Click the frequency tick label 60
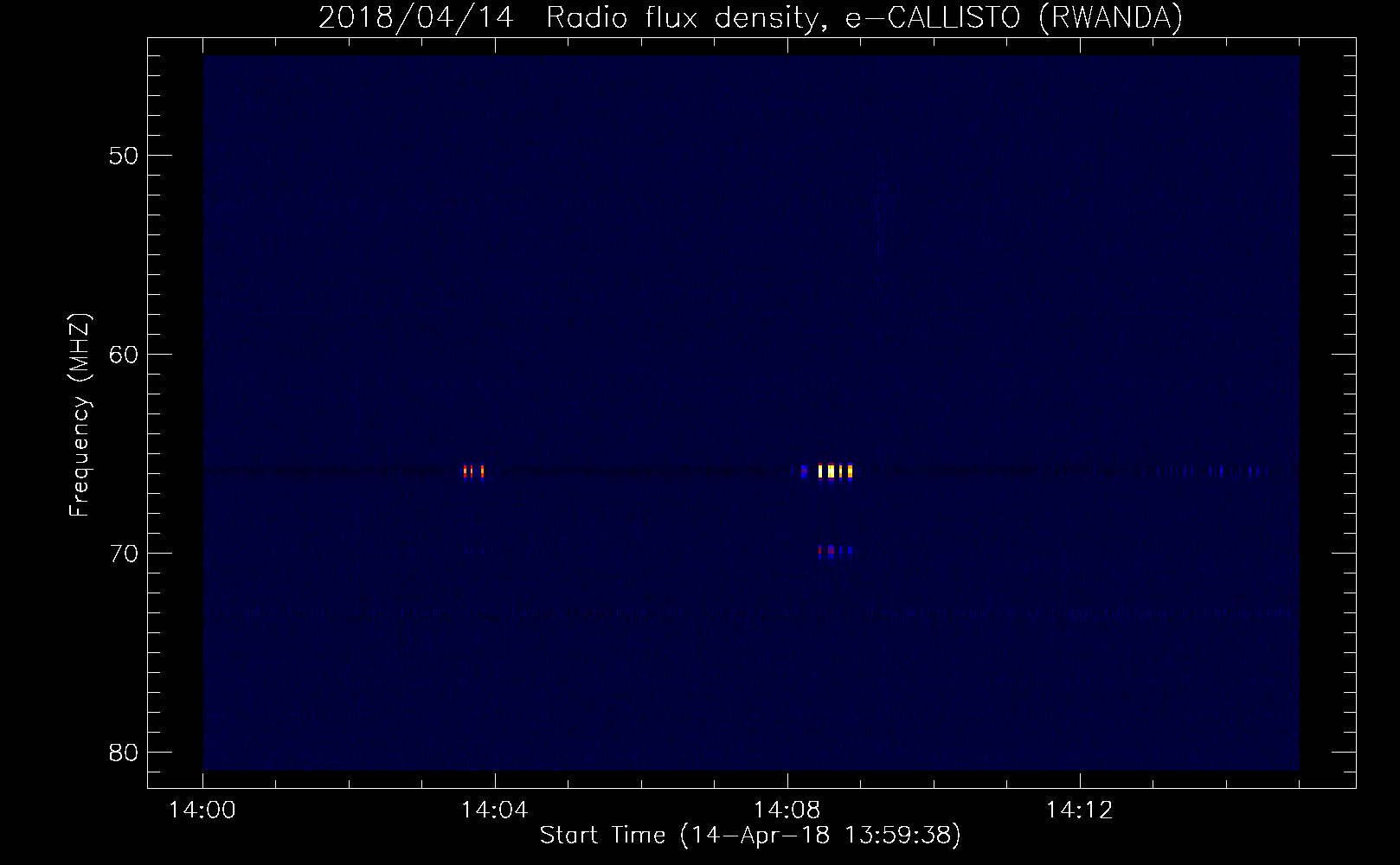 (x=125, y=355)
